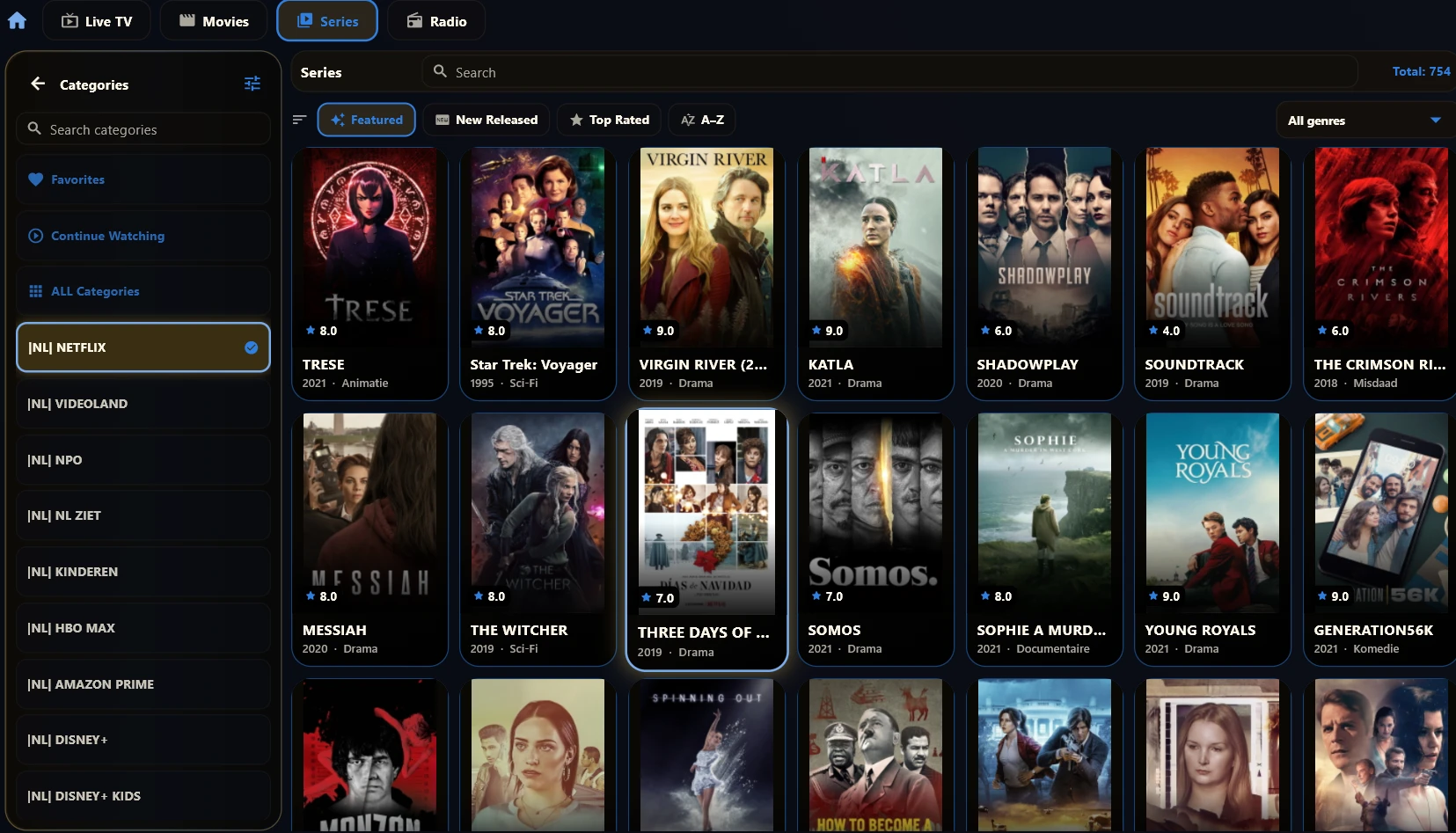Viewport: 1456px width, 833px height.
Task: Open the SOMOS poster
Action: [875, 513]
